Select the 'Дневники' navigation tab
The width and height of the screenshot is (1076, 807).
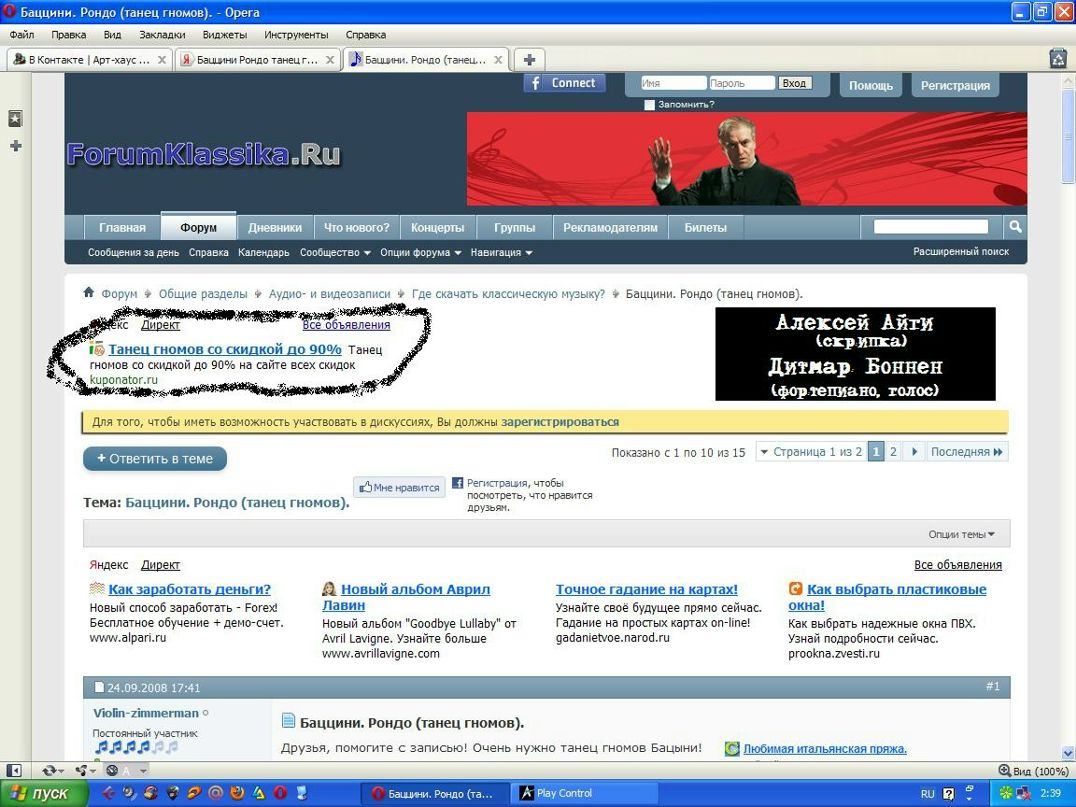tap(275, 227)
